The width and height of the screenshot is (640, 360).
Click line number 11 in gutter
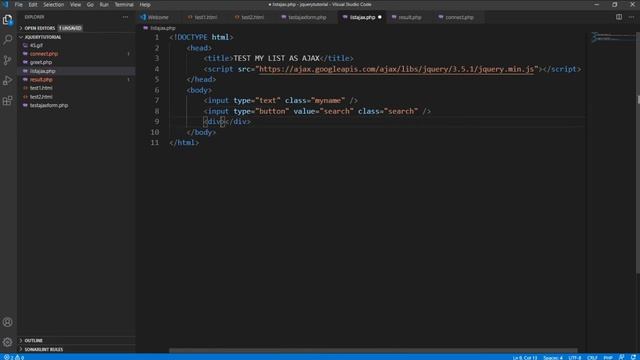pyautogui.click(x=154, y=142)
